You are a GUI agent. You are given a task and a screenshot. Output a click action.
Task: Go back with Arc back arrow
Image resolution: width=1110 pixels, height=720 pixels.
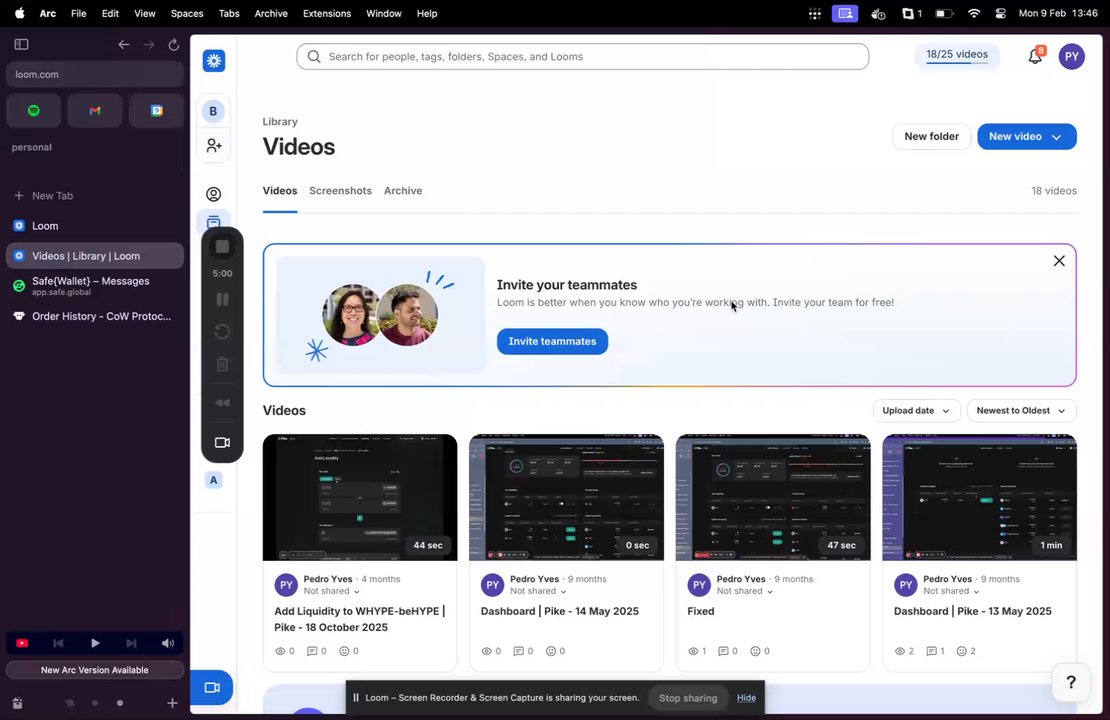pos(124,45)
